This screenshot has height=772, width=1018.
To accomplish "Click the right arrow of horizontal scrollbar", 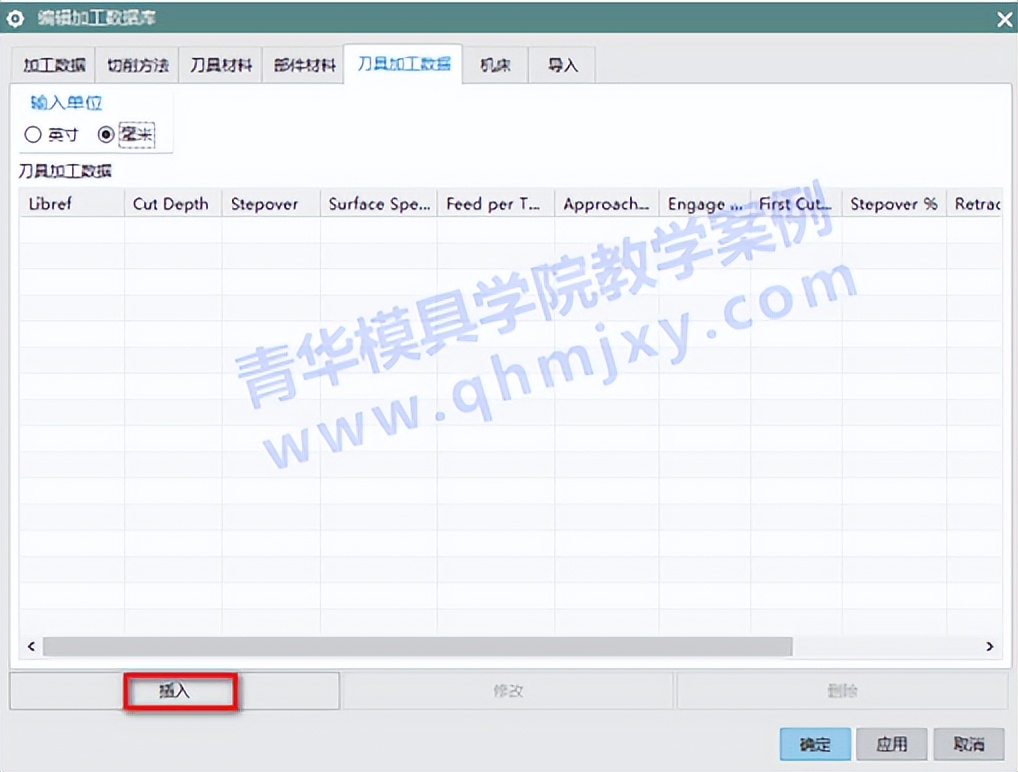I will click(989, 646).
